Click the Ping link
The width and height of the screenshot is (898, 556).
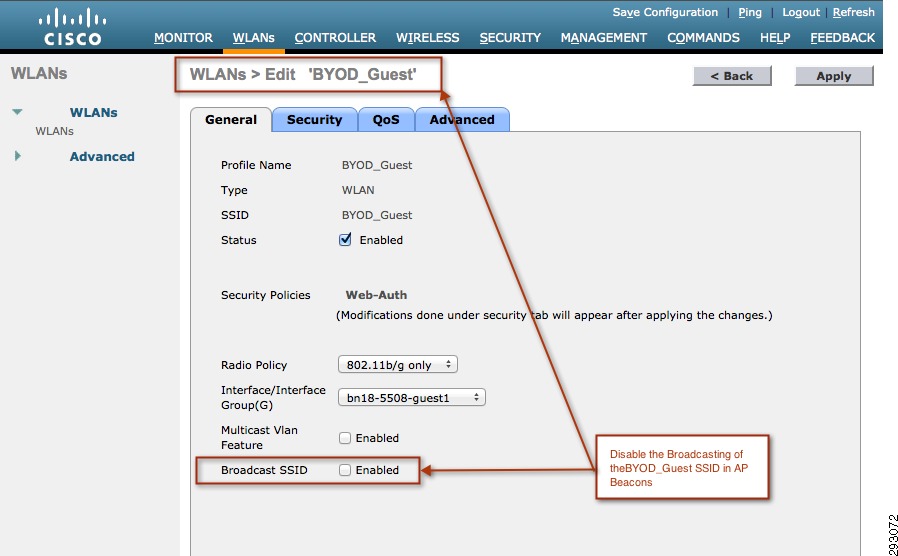[x=750, y=12]
